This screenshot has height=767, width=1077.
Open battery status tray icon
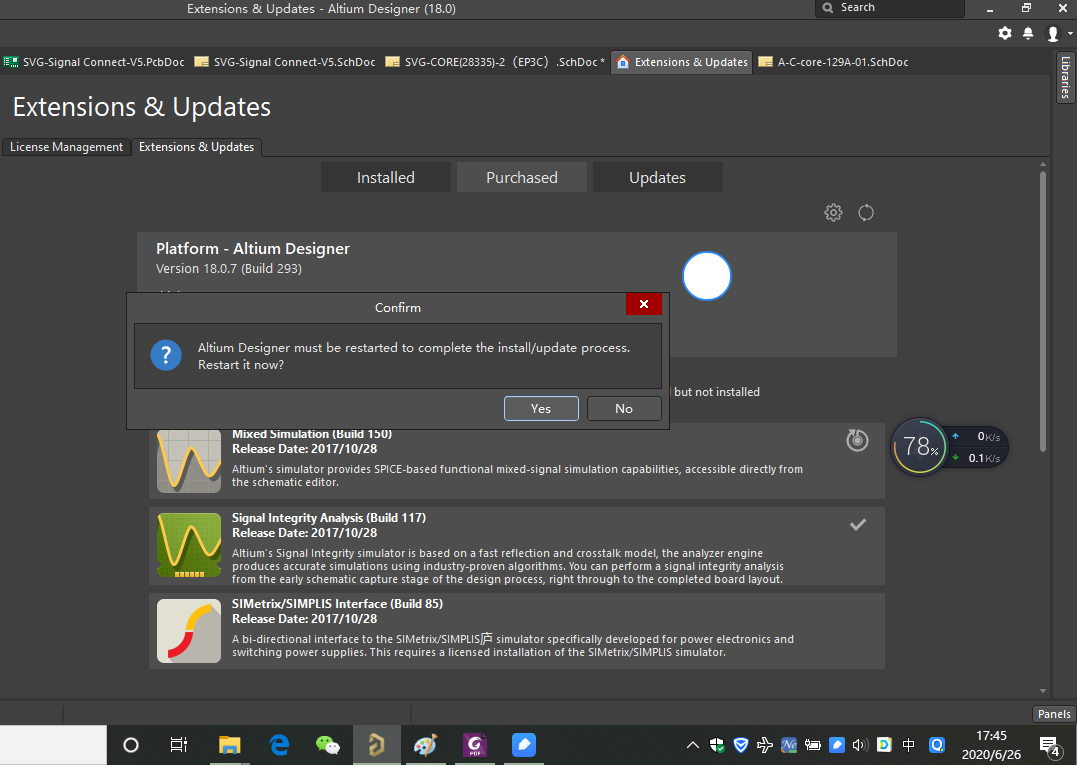813,745
